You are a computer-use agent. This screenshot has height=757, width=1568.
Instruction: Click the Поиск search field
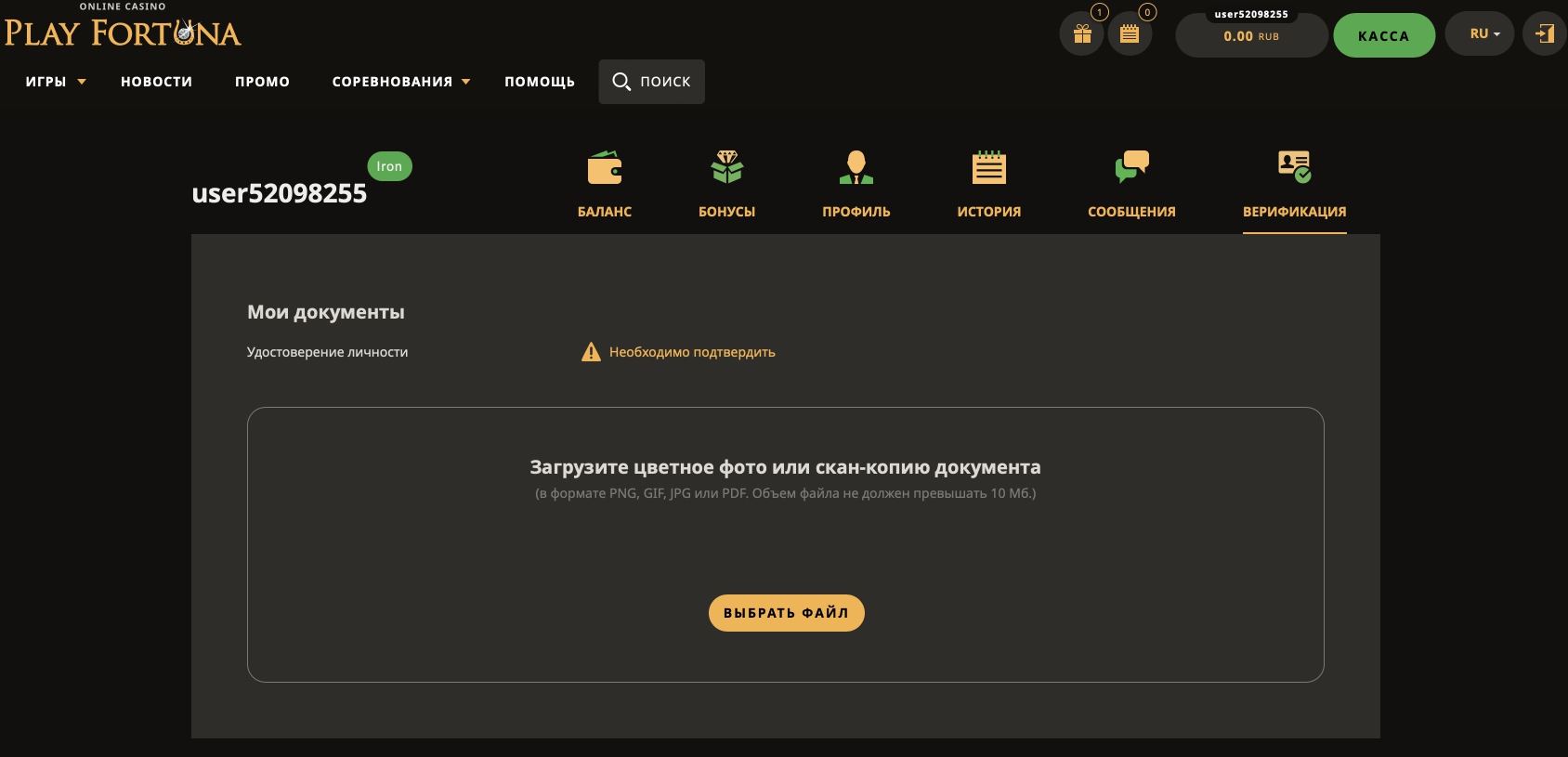[652, 82]
